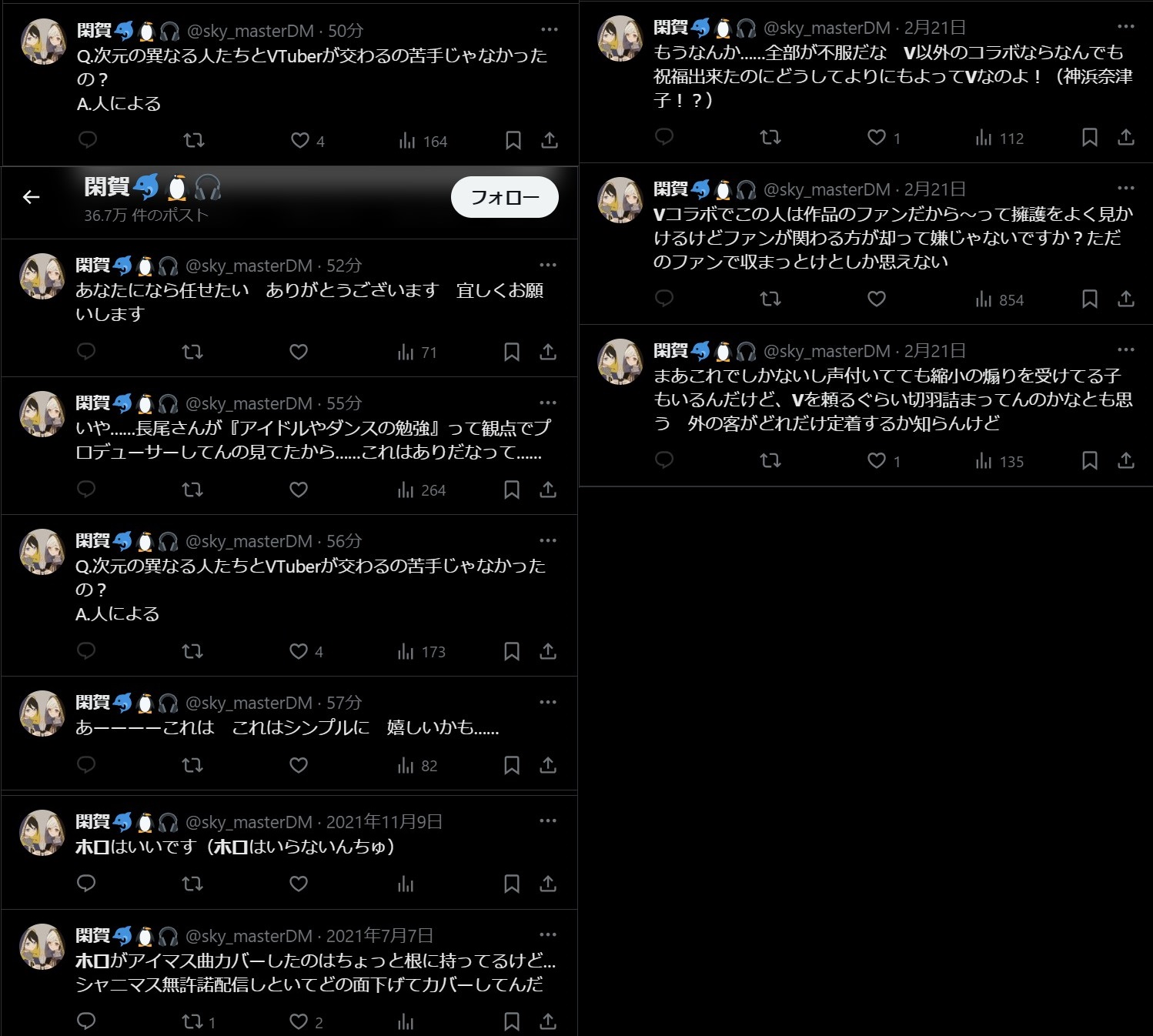Open the 2021年11月9日 timestamp link

point(384,822)
